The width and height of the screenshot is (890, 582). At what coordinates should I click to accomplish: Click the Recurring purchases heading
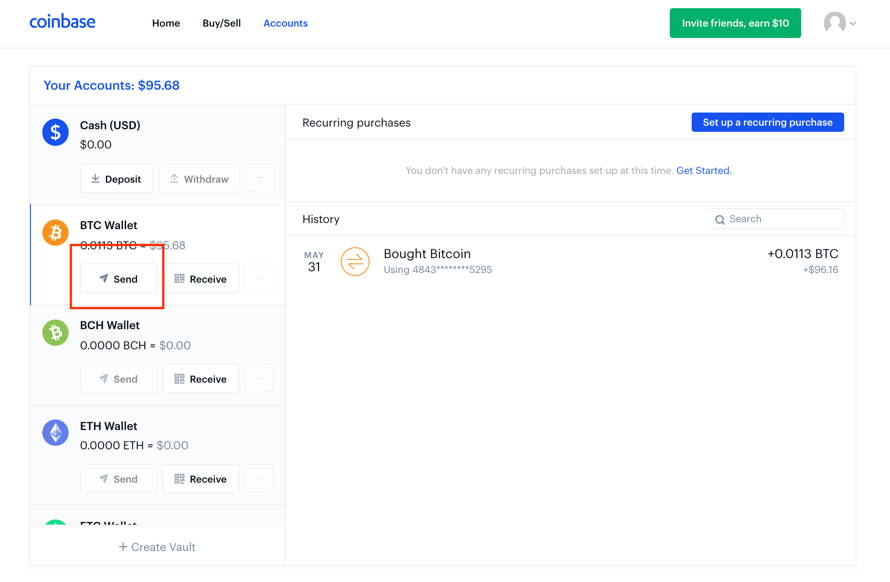pos(356,123)
